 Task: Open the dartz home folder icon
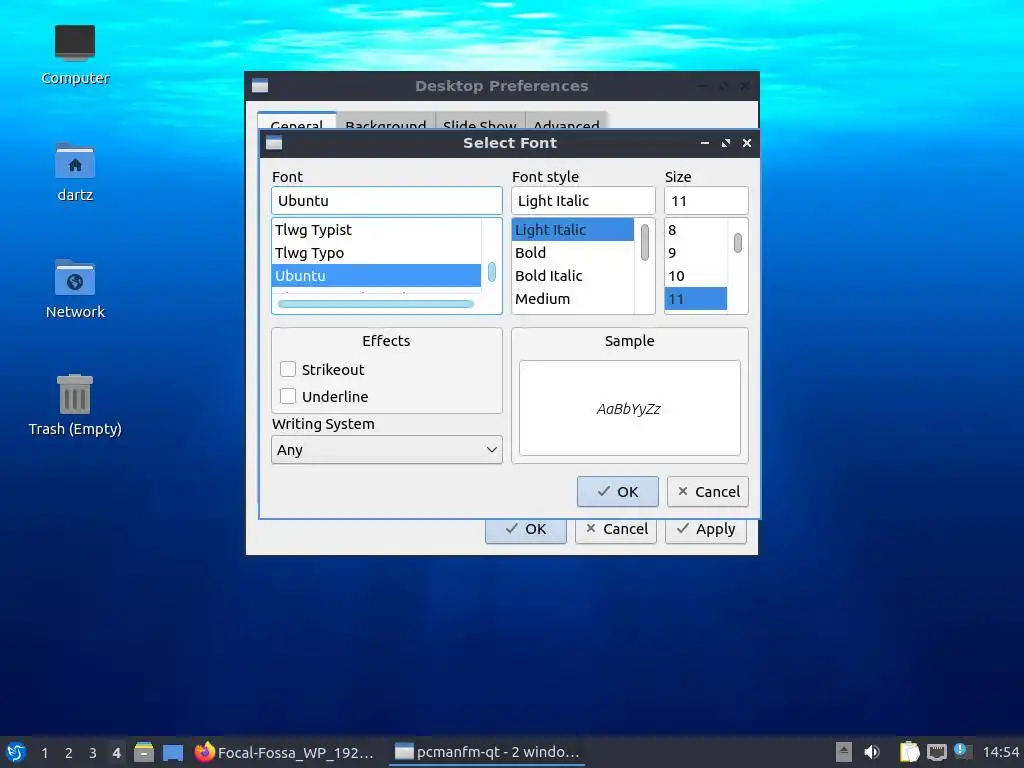pyautogui.click(x=74, y=172)
